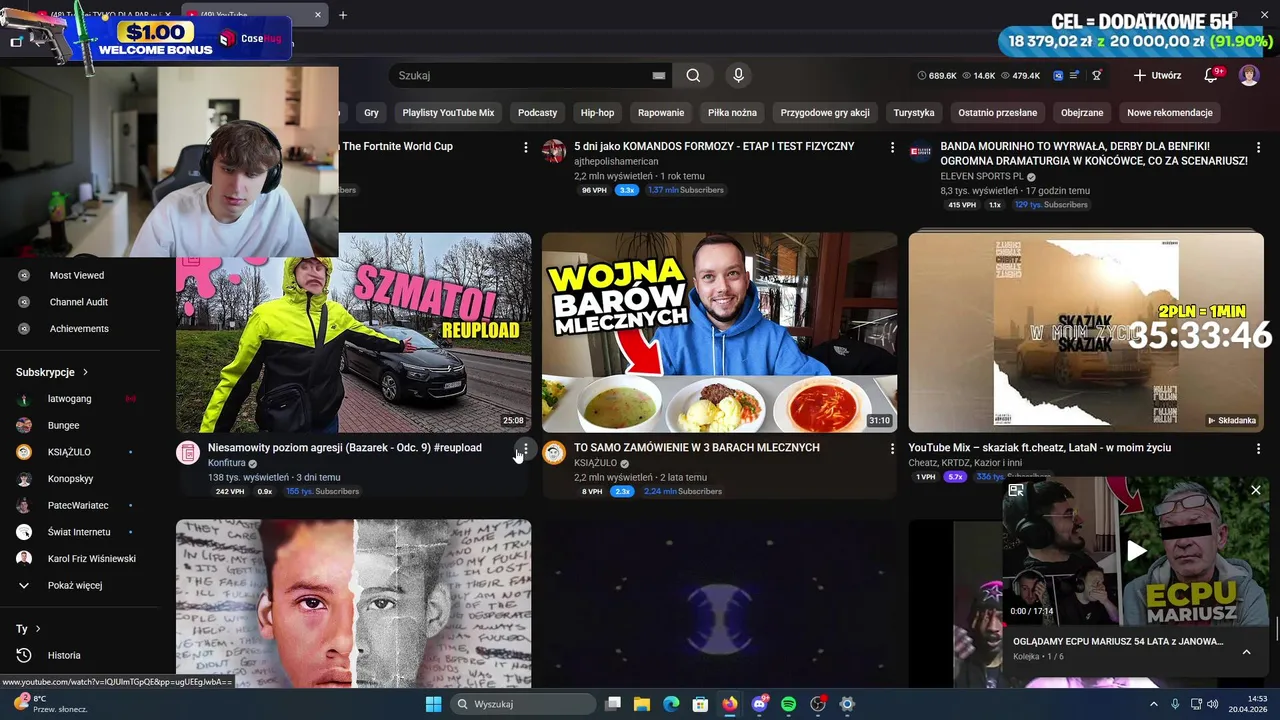Open Spotify from taskbar
The image size is (1280, 720).
(x=788, y=704)
